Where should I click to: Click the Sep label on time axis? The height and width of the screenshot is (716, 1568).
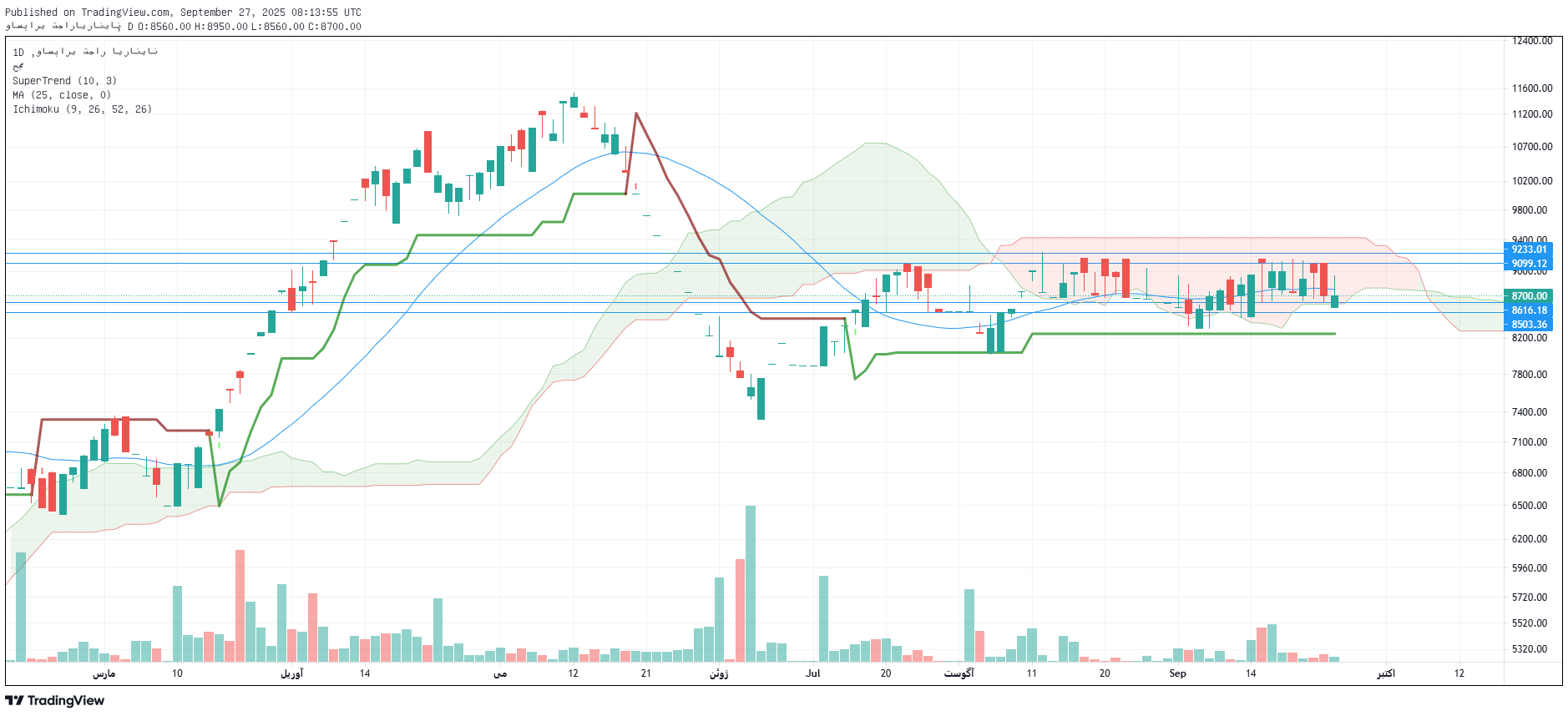click(1177, 673)
